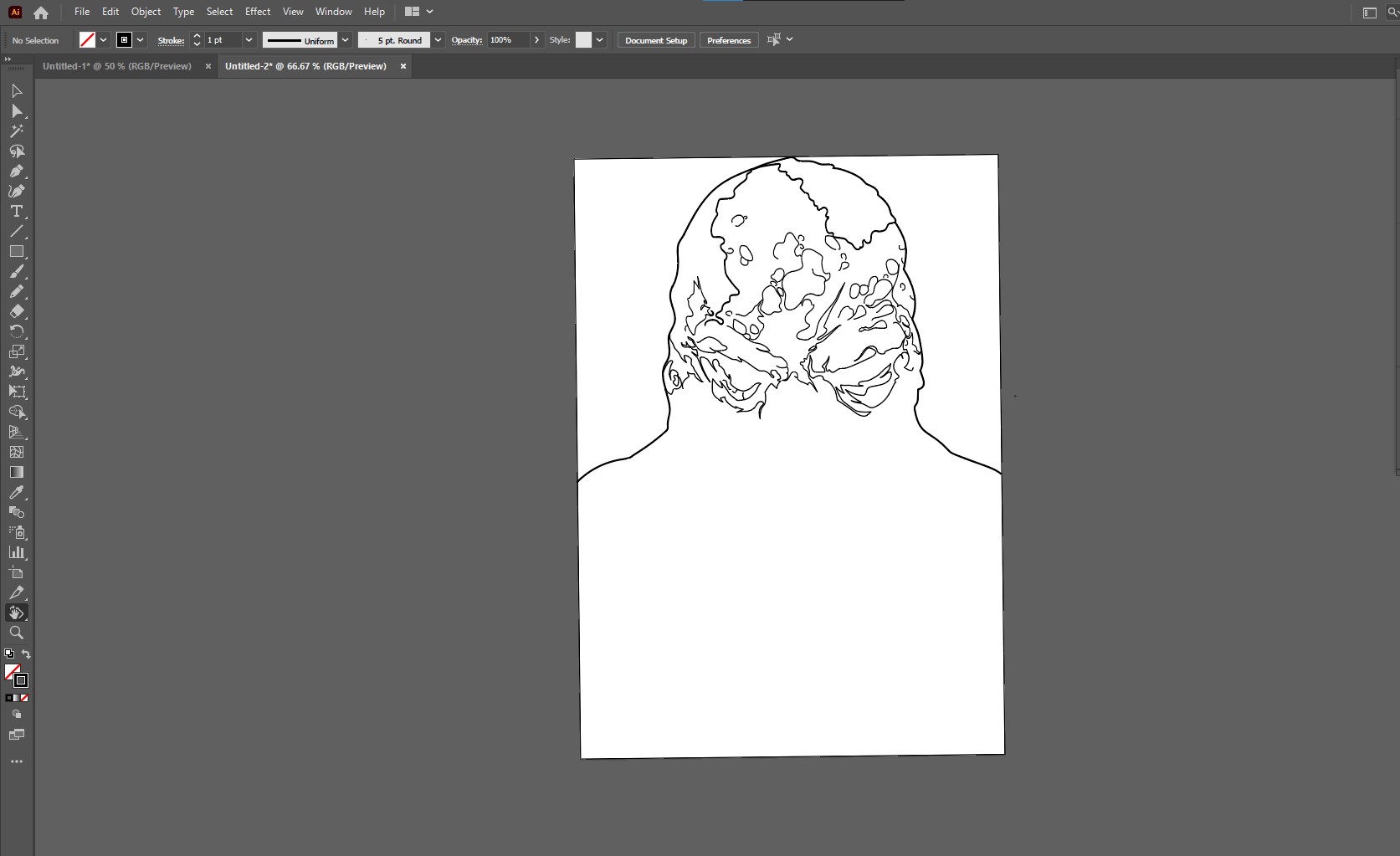Open the stroke weight dropdown
Image resolution: width=1400 pixels, height=856 pixels.
tap(249, 40)
